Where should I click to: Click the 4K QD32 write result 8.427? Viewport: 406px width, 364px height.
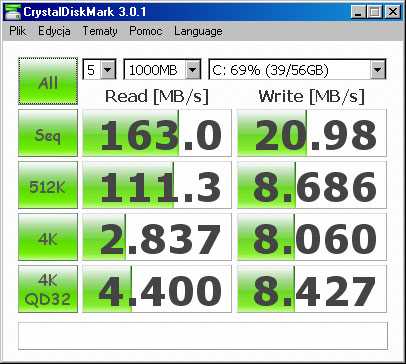(312, 289)
